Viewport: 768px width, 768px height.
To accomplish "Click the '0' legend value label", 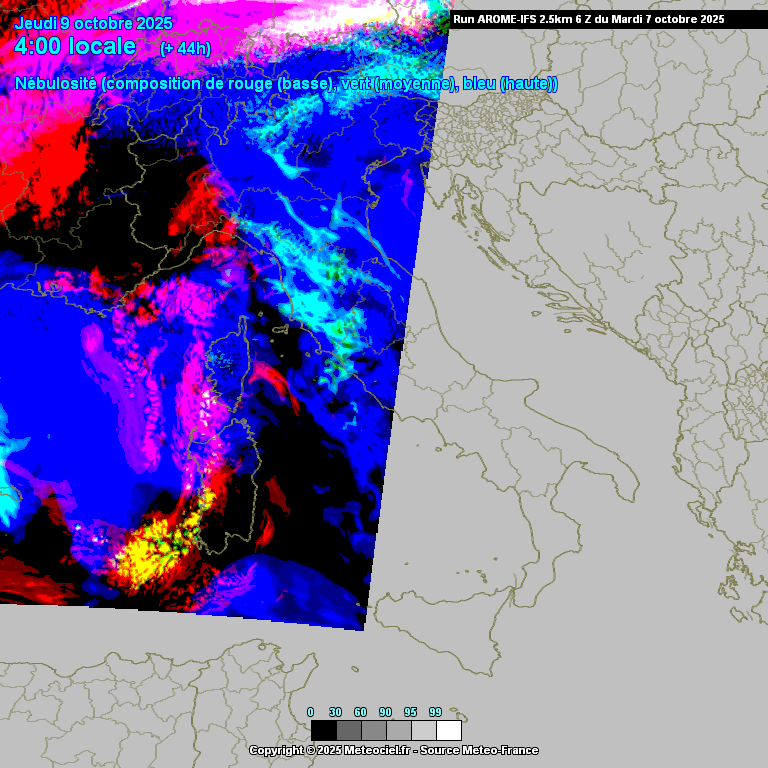I will coord(310,712).
